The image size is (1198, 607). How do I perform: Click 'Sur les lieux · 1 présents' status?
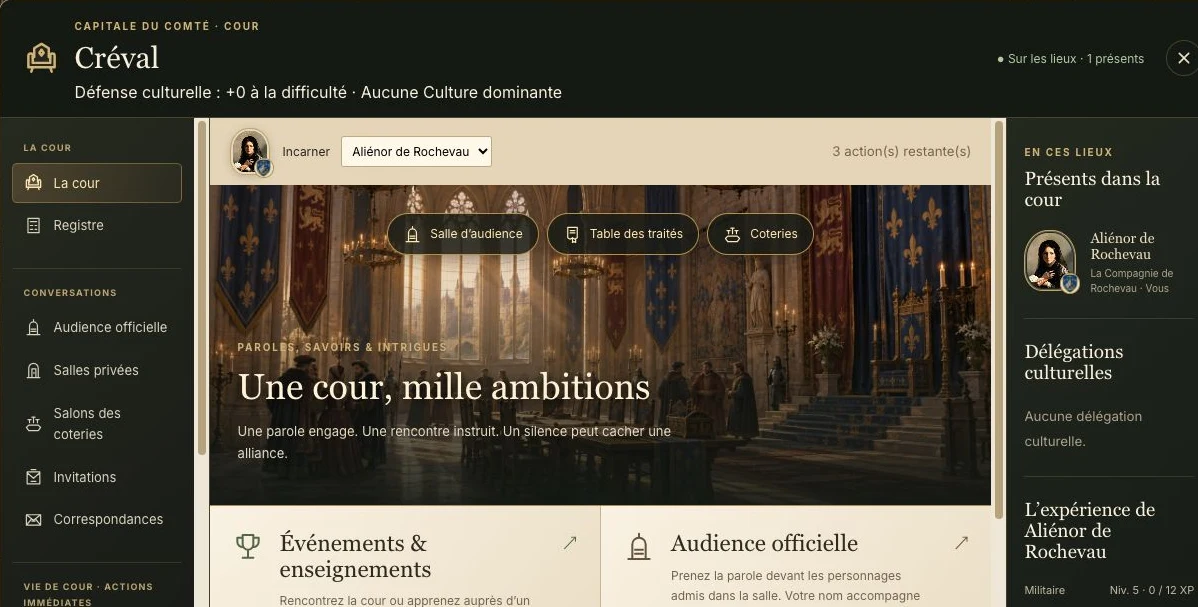(x=1071, y=59)
